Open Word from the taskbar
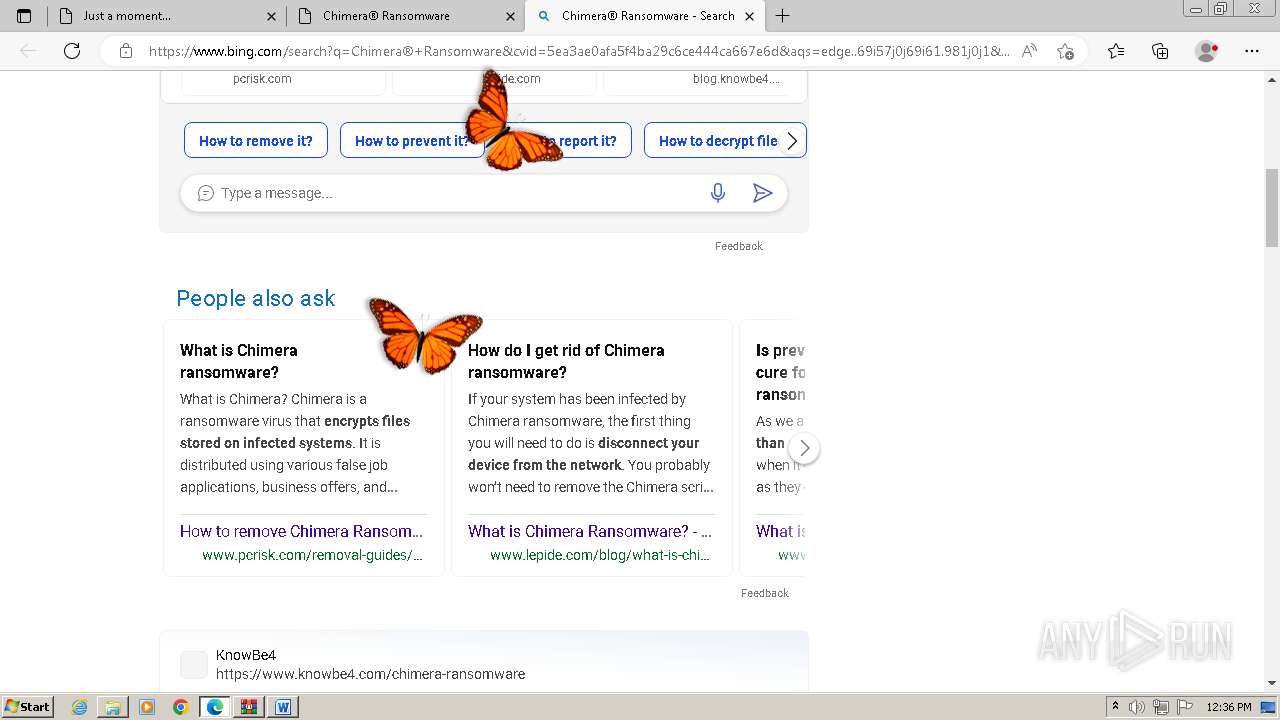1280x720 pixels. tap(283, 707)
